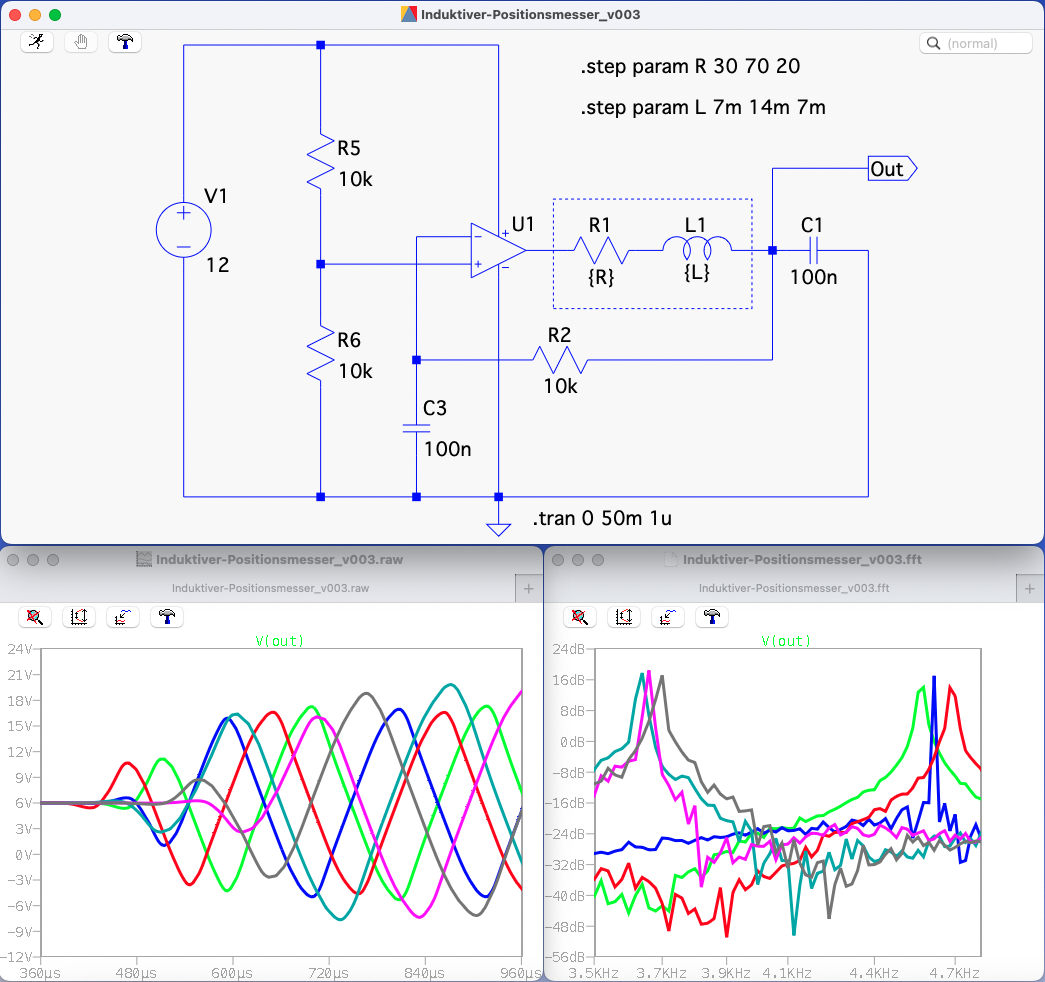Click the 12 value of source V1
This screenshot has width=1045, height=982.
(217, 265)
